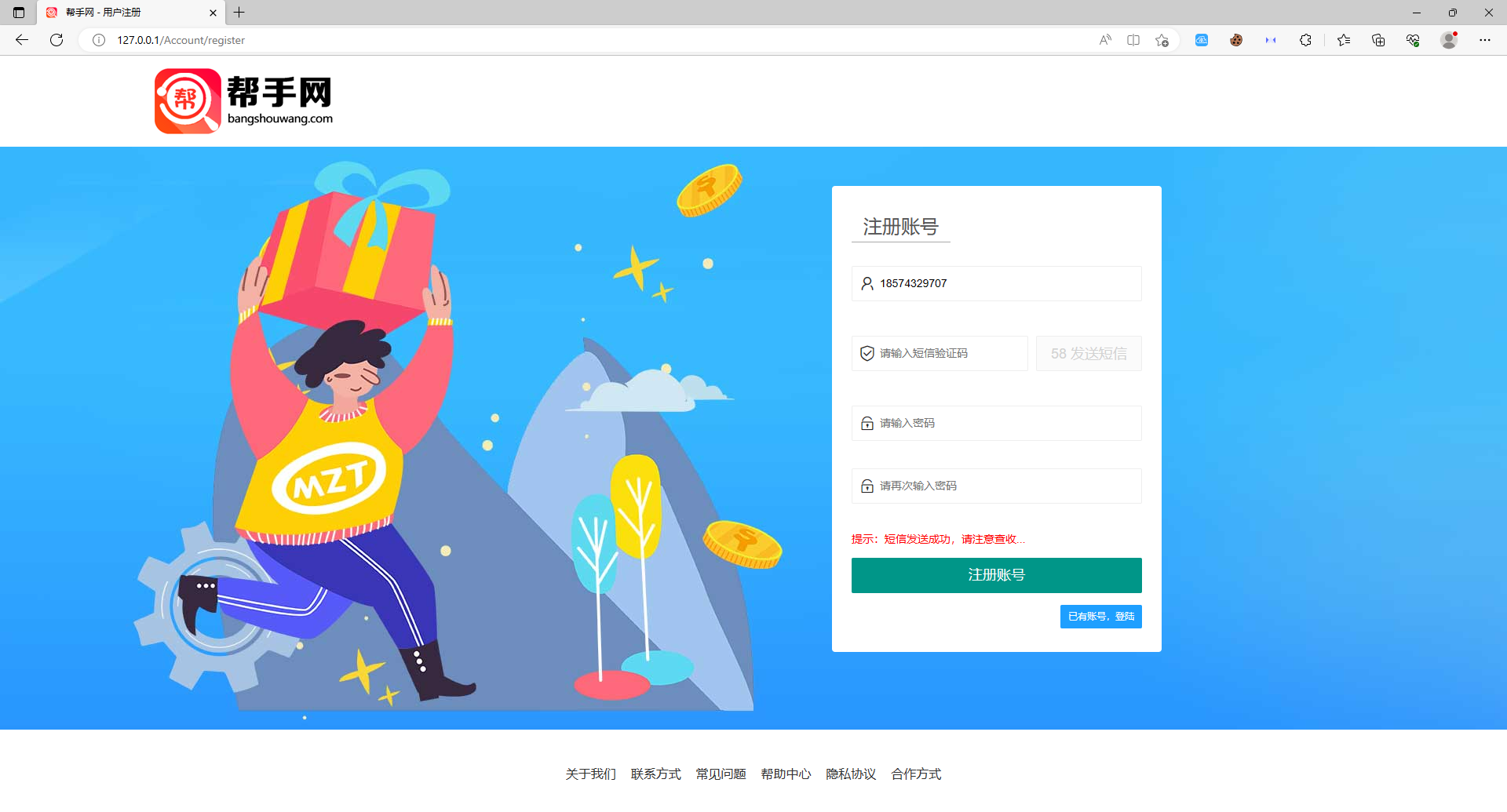Click the 帮手网 logo
1507x812 pixels.
243,101
